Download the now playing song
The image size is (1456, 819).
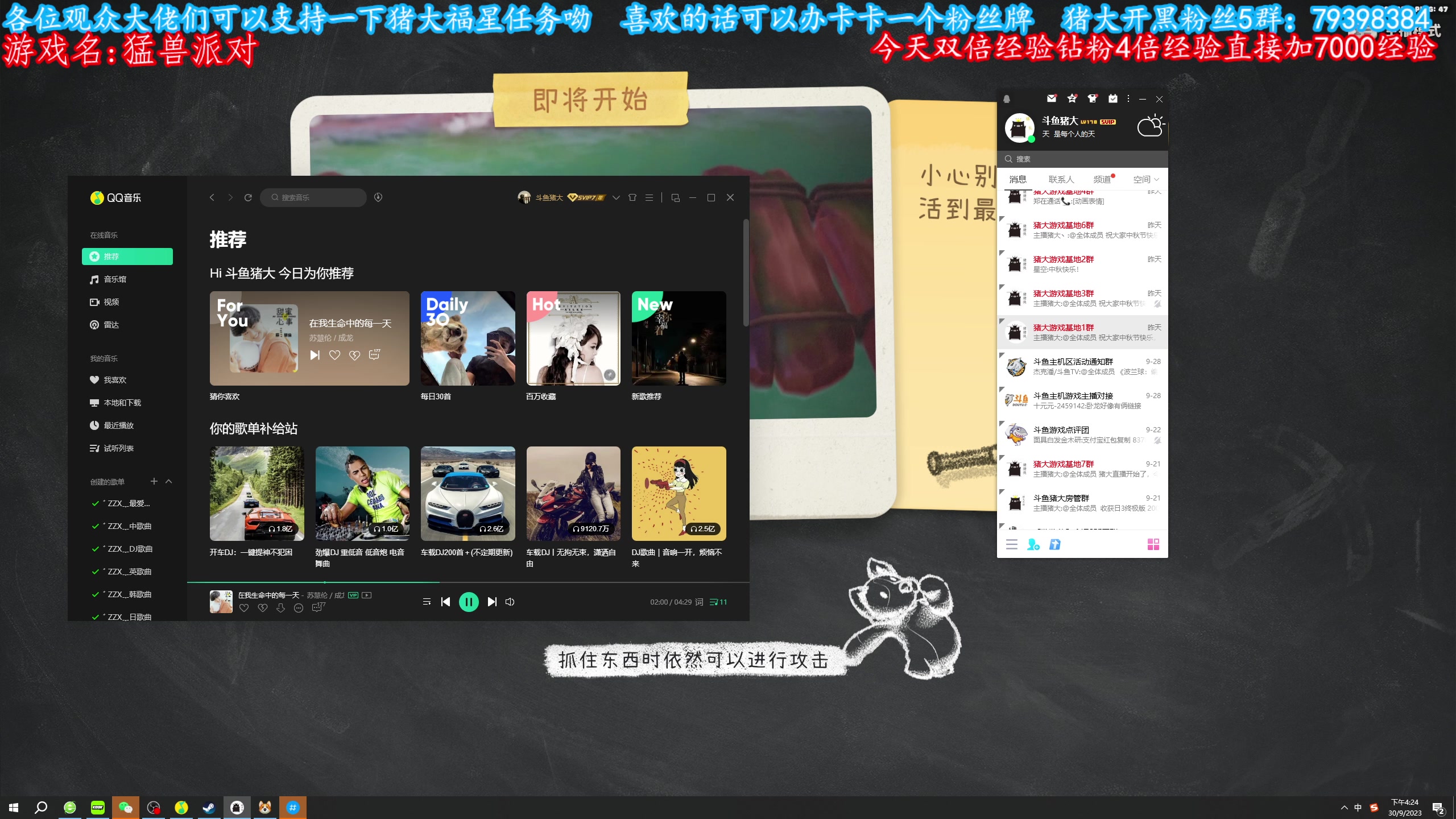point(280,608)
